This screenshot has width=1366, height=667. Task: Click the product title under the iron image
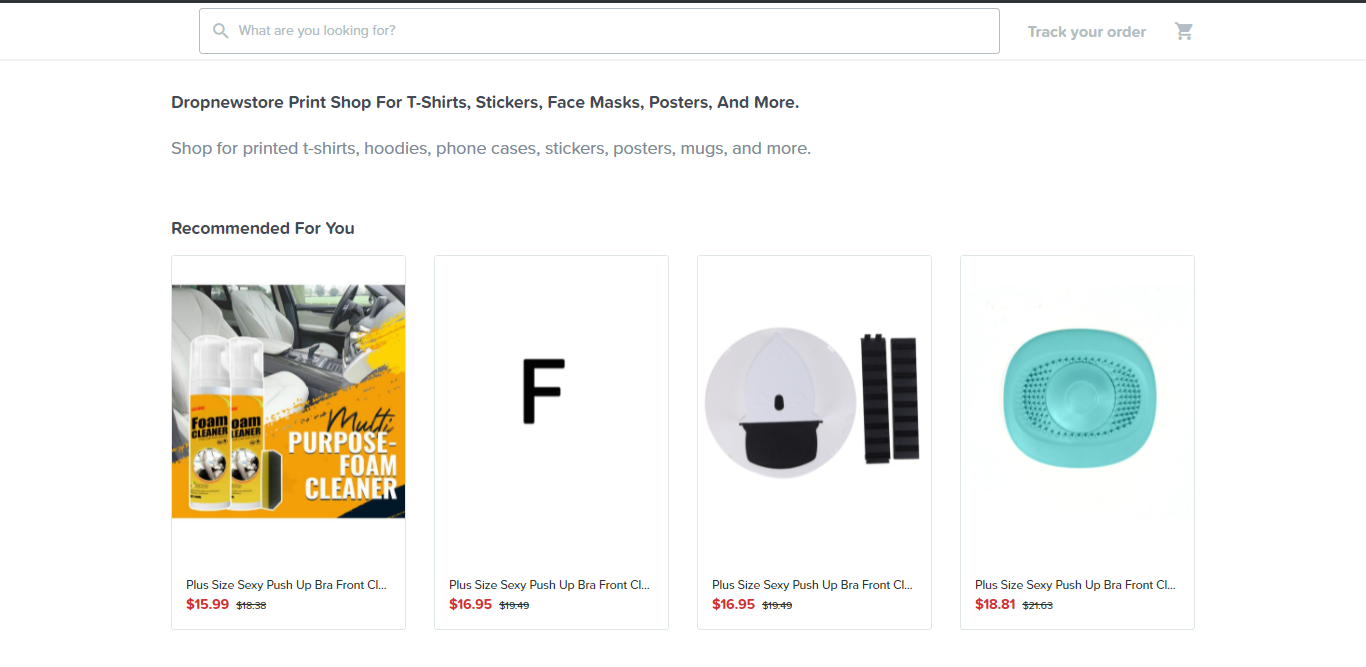(812, 585)
